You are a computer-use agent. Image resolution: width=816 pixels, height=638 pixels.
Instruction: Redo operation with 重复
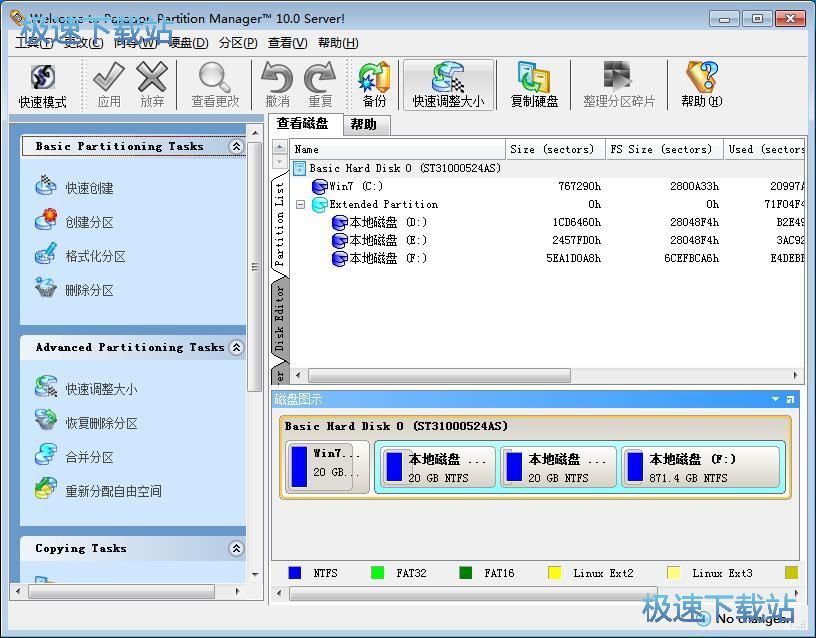(x=320, y=85)
